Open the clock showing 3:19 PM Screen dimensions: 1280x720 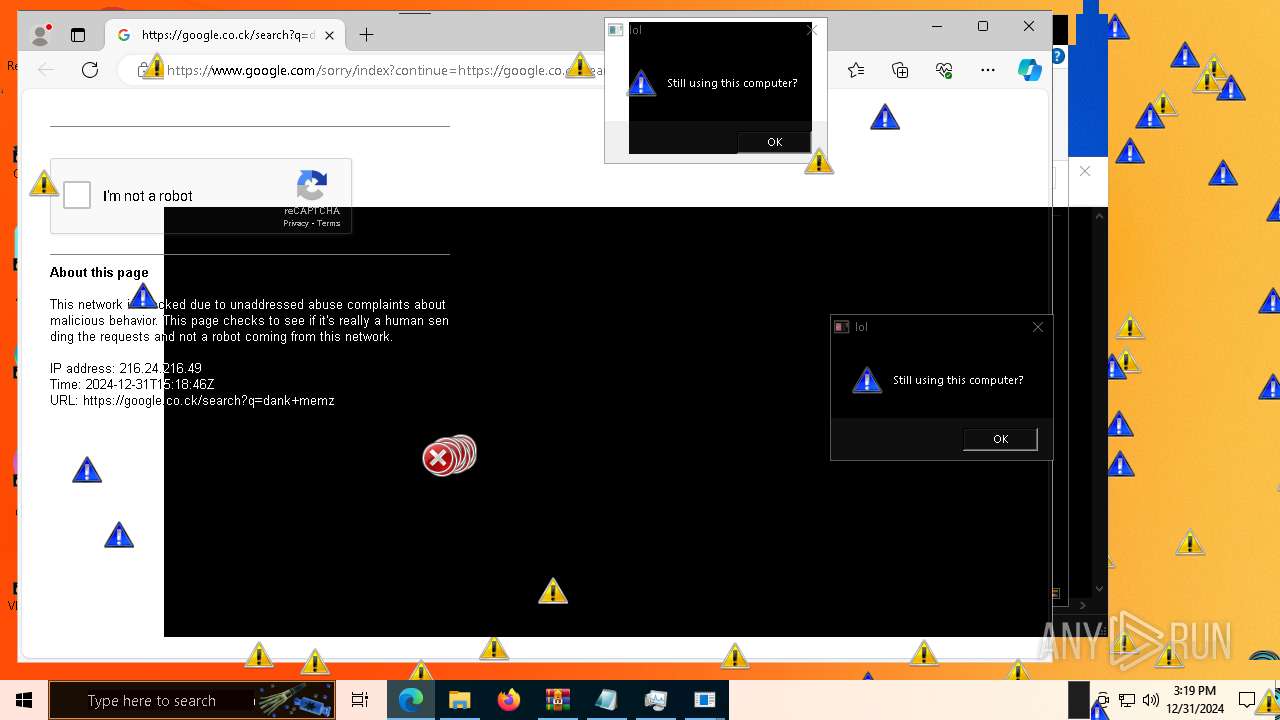click(x=1195, y=700)
